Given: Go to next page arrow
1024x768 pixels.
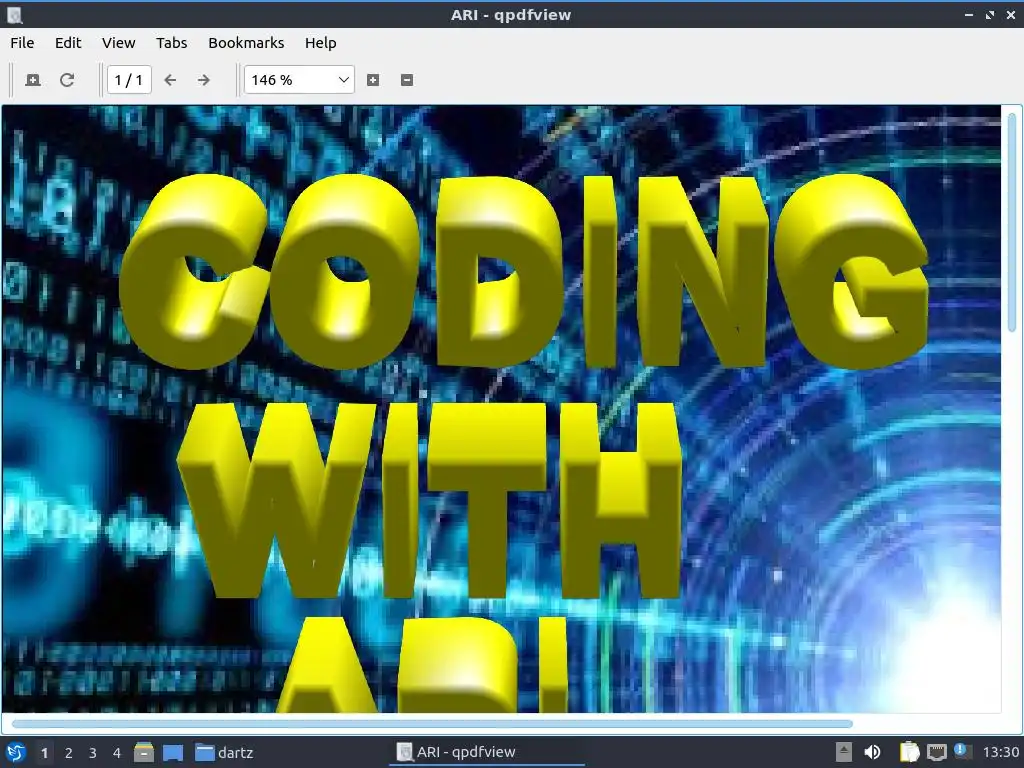Looking at the screenshot, I should coord(204,80).
